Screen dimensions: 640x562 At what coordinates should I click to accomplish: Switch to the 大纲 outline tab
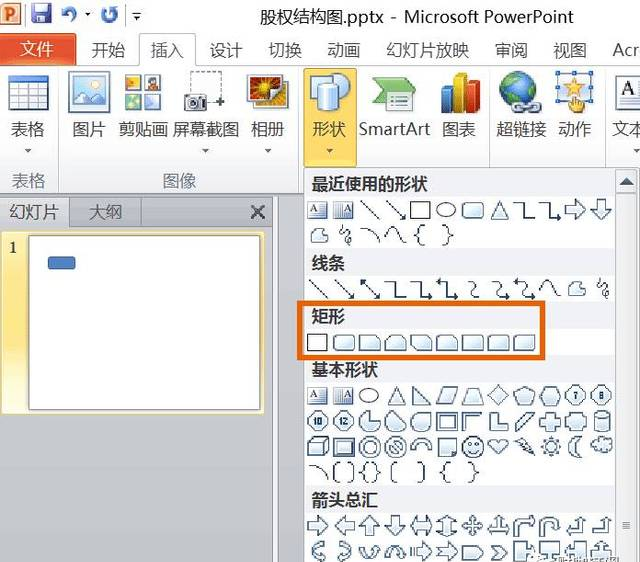pyautogui.click(x=105, y=212)
